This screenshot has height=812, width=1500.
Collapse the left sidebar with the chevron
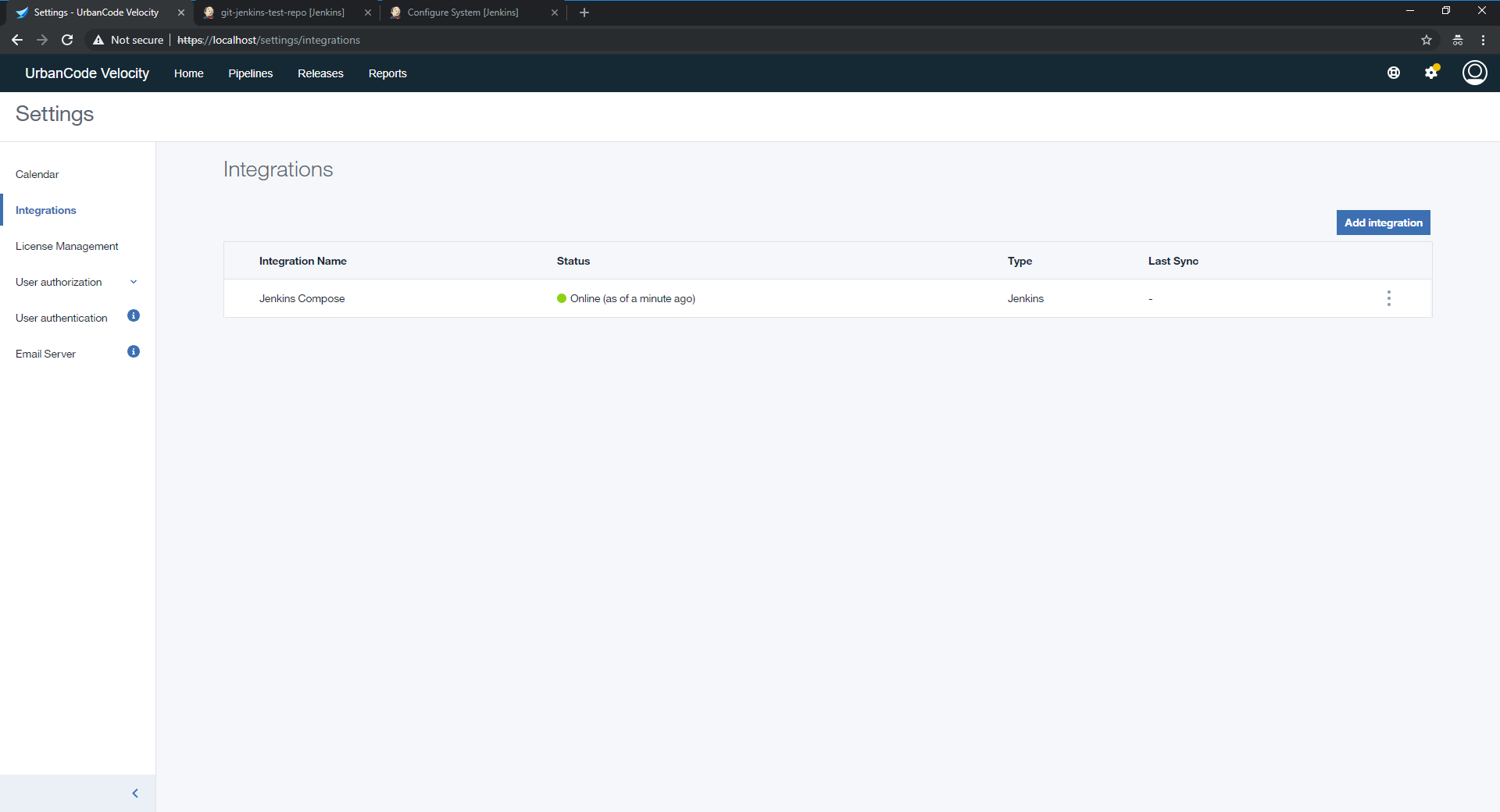coord(134,792)
